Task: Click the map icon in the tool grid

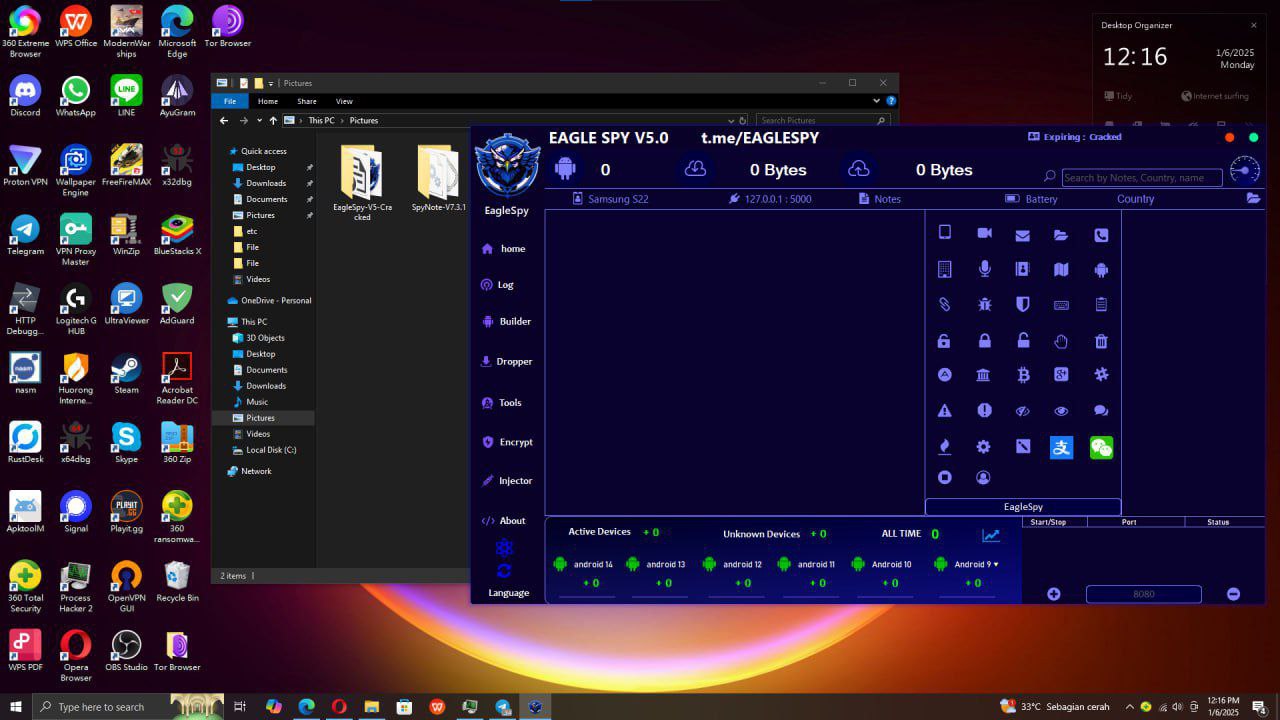Action: point(1061,269)
